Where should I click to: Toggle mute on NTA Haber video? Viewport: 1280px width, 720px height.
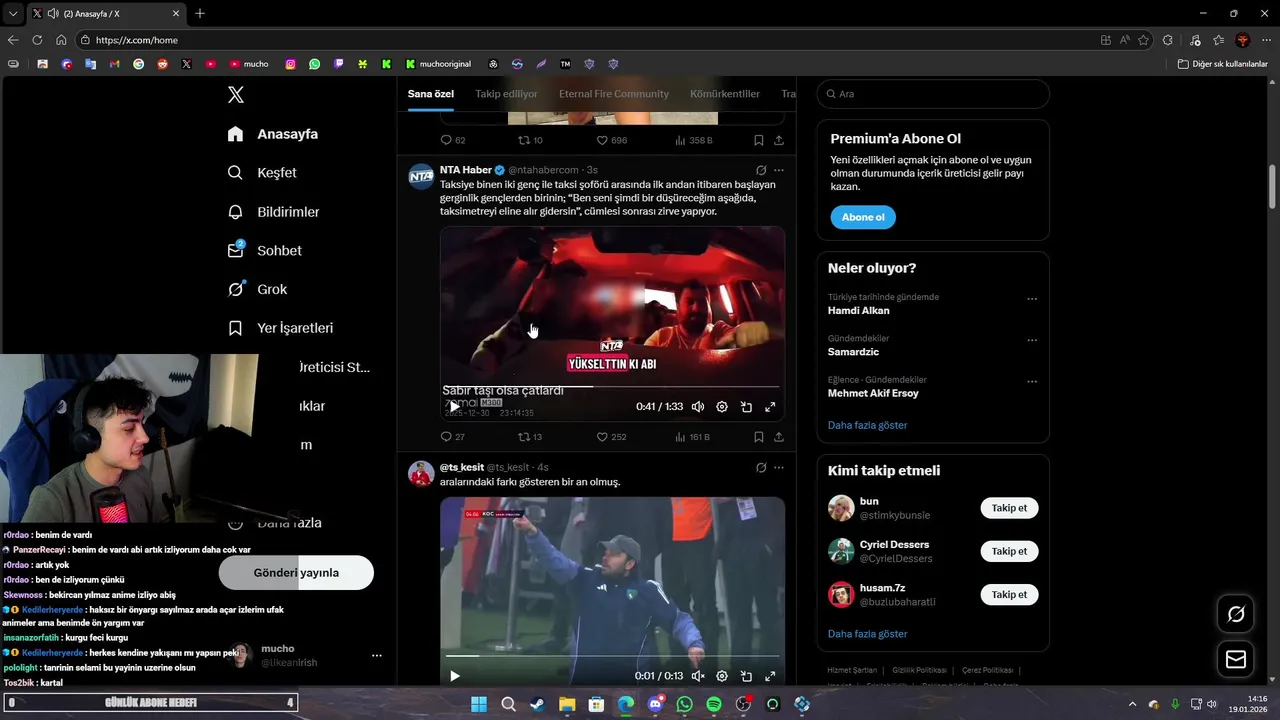coord(698,407)
